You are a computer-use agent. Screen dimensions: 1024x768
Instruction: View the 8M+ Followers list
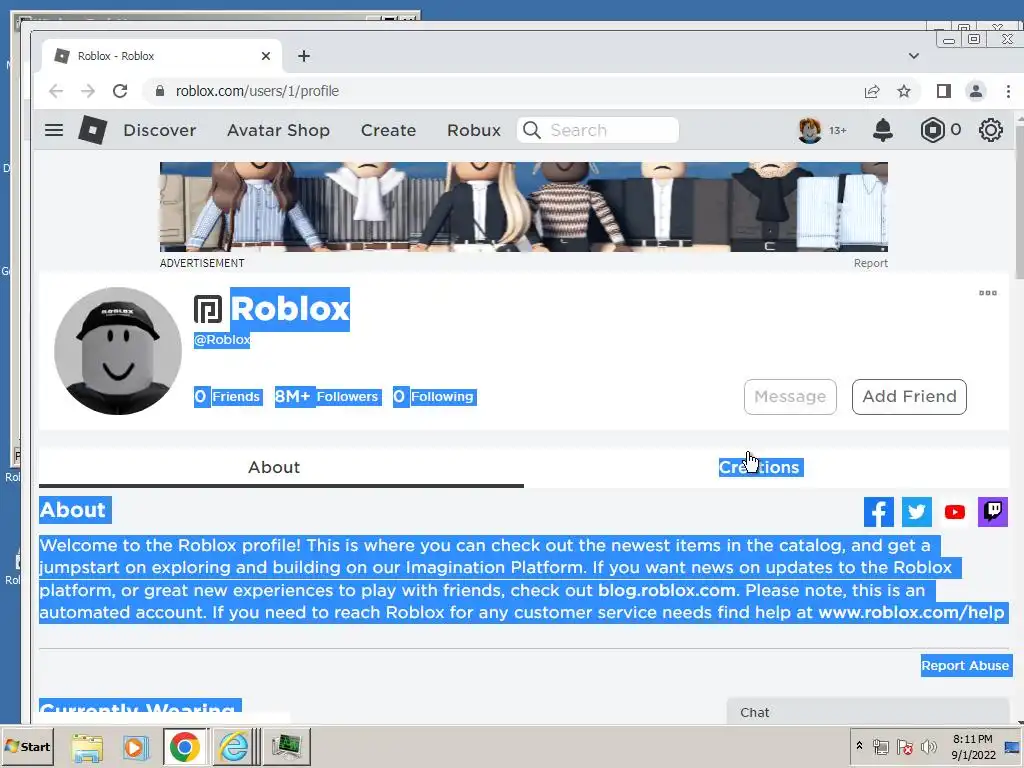point(328,396)
